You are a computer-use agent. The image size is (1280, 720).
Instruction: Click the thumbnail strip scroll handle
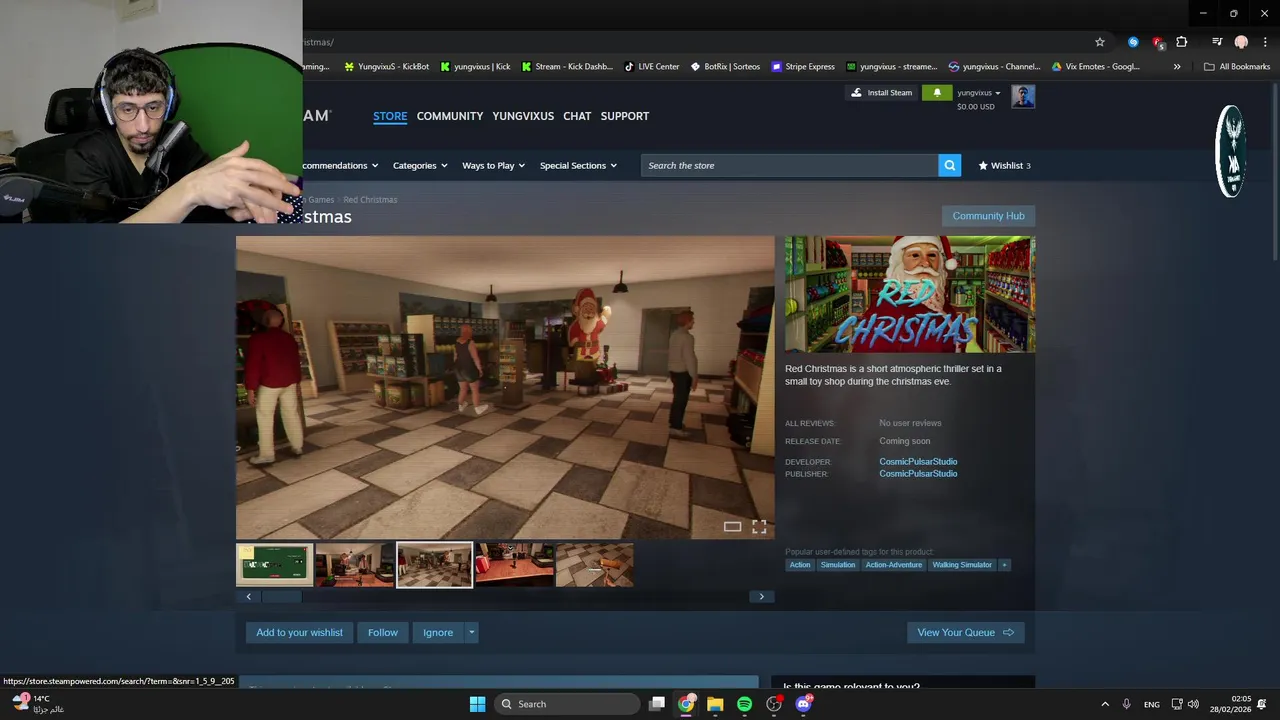point(281,597)
